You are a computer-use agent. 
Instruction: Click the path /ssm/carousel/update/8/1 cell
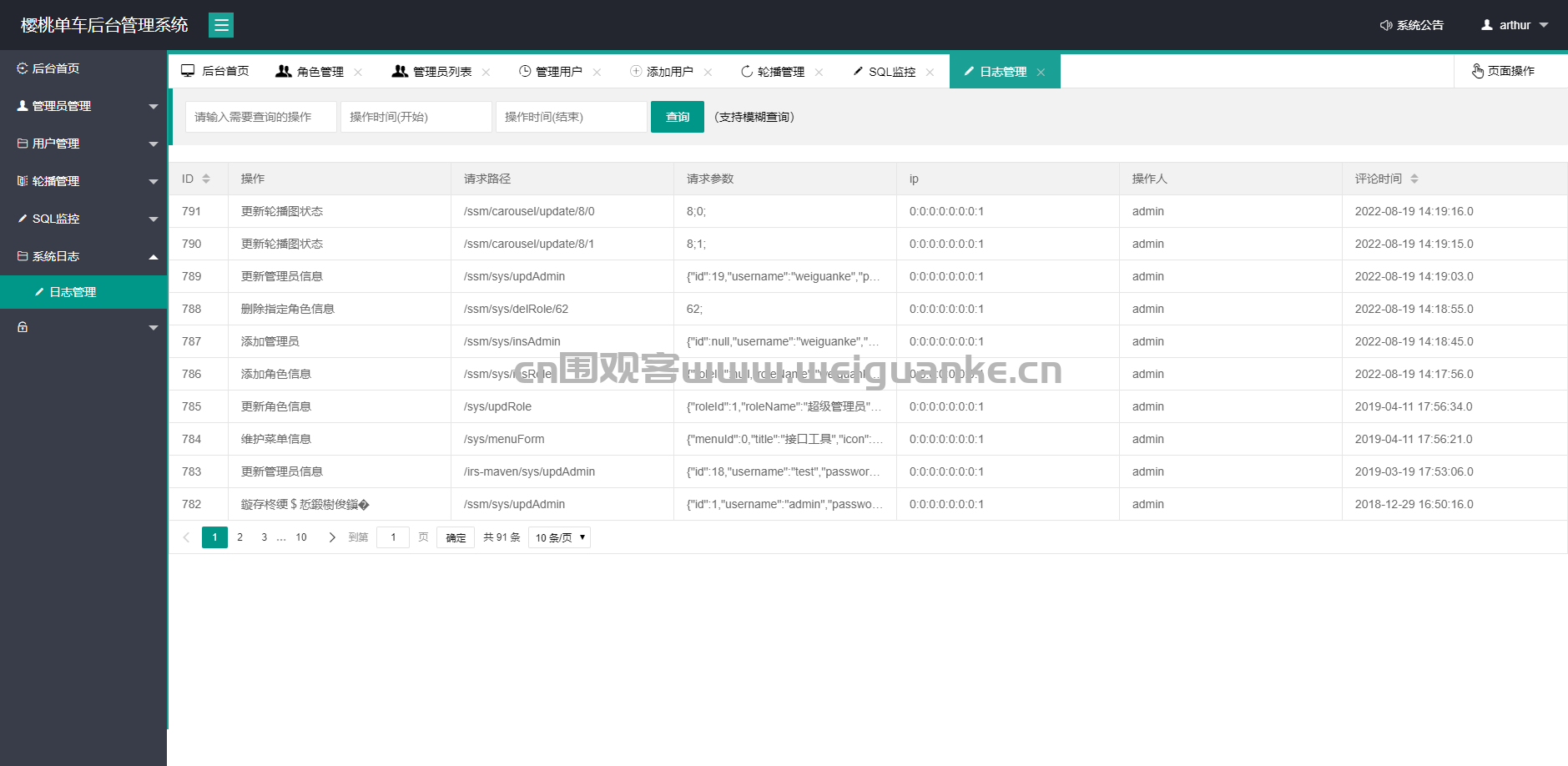[562, 244]
